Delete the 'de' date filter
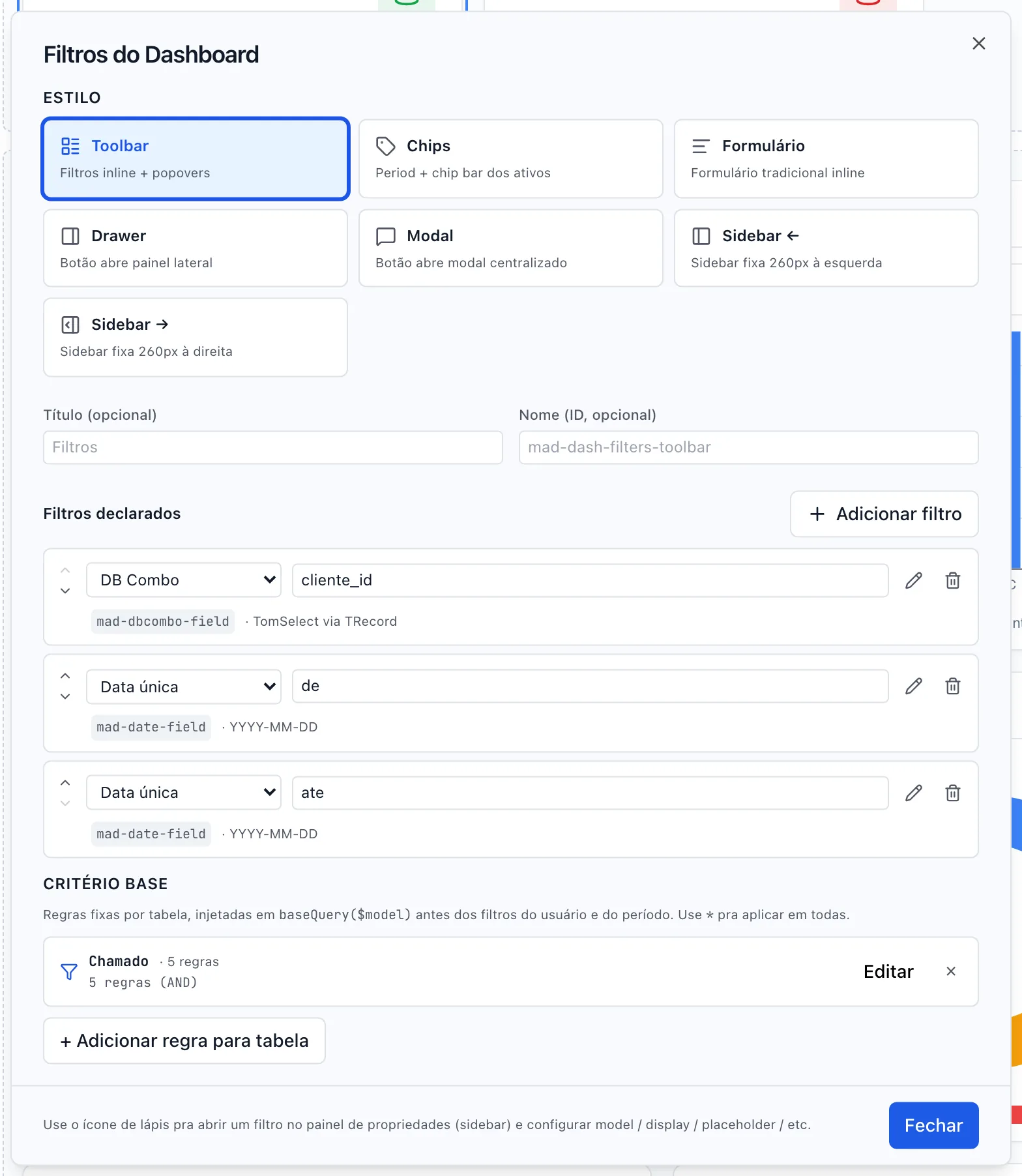Screen dimensions: 1022x1176 pyautogui.click(x=953, y=686)
